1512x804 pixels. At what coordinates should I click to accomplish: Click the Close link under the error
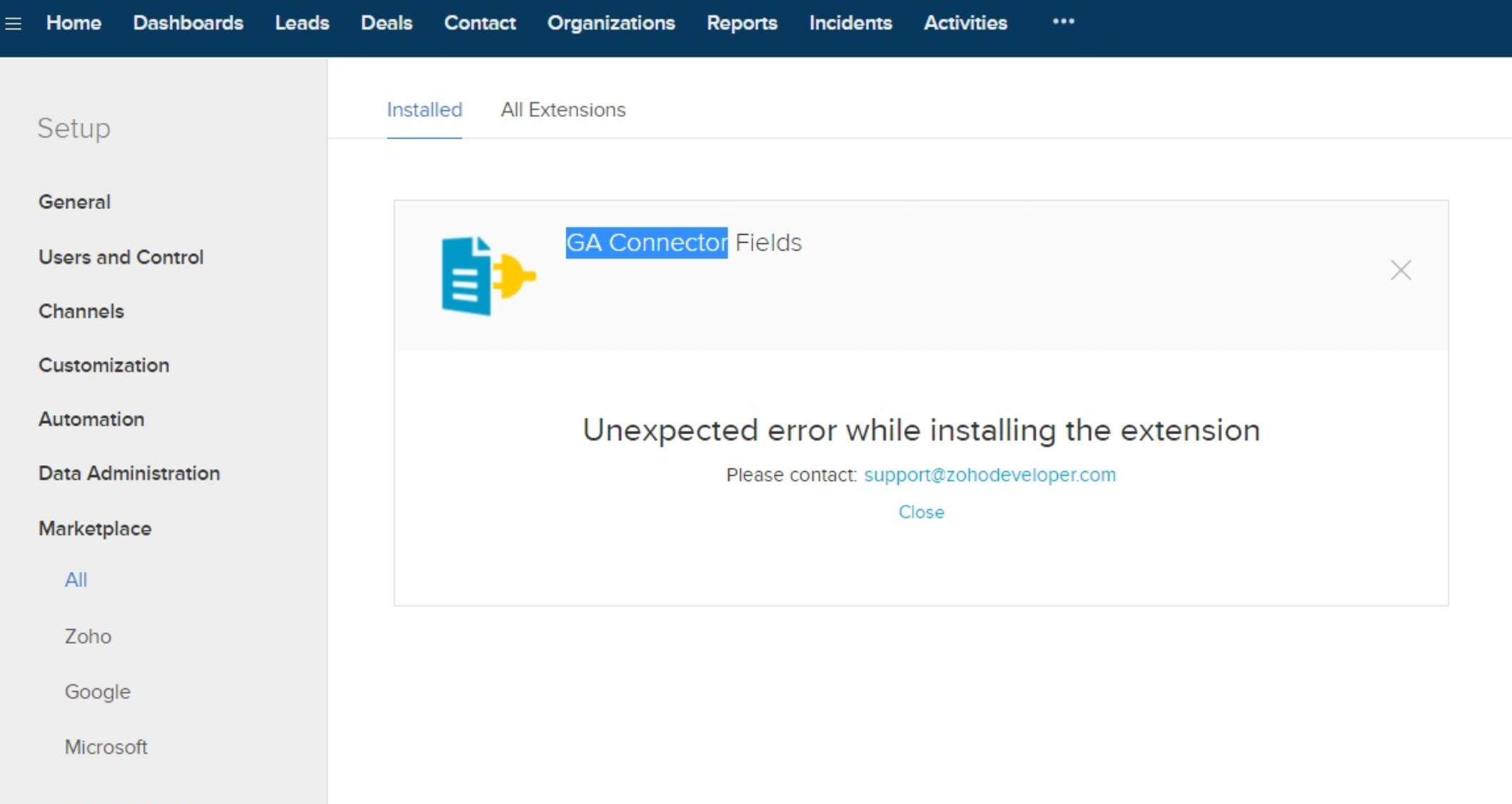point(921,512)
